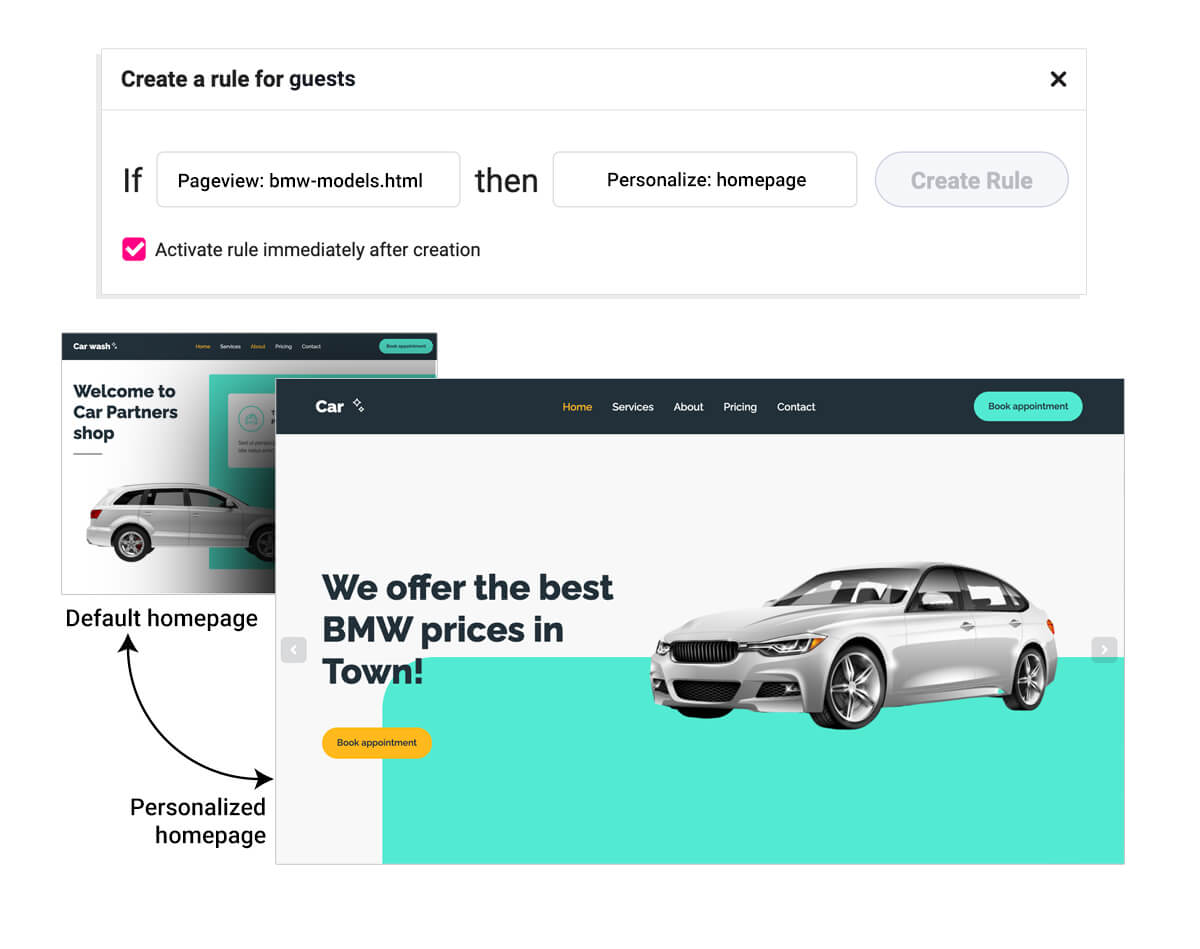Click the Car sparkle logo in large preview

coord(340,406)
